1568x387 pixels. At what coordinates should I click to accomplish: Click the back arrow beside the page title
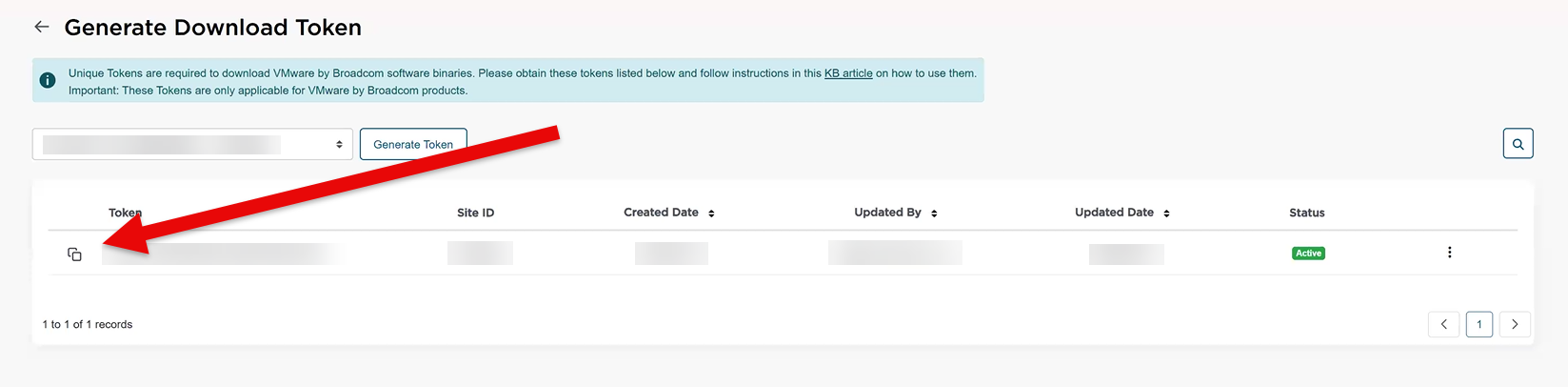(x=42, y=27)
